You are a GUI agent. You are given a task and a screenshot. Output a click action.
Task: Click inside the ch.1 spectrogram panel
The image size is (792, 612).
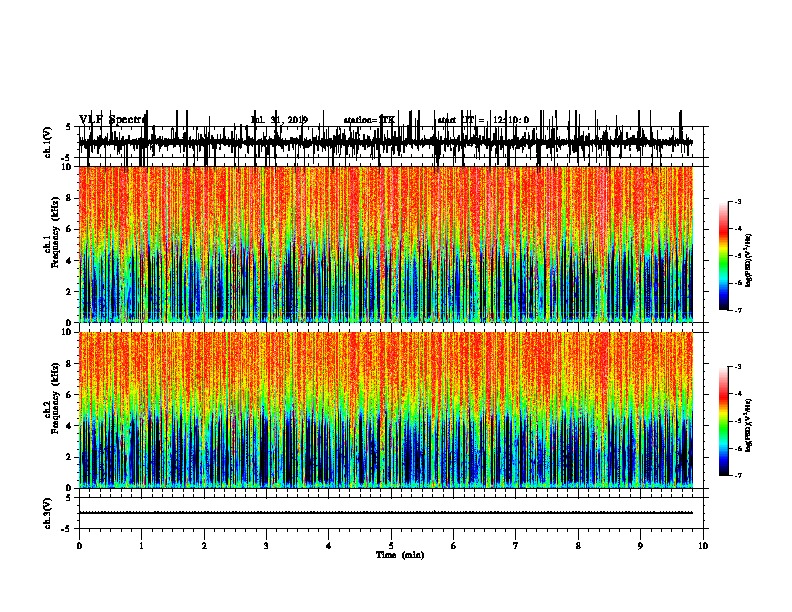click(x=386, y=244)
